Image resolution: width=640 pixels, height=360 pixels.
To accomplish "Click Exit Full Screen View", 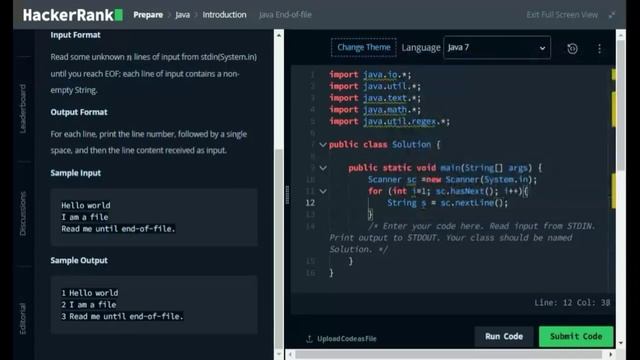I will [x=562, y=15].
